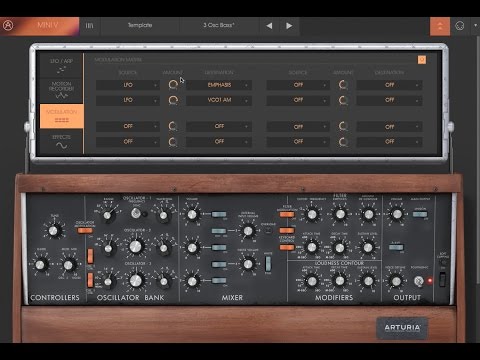Load the previous preset with left arrow
Viewport: 480px width, 360px height.
(269, 26)
